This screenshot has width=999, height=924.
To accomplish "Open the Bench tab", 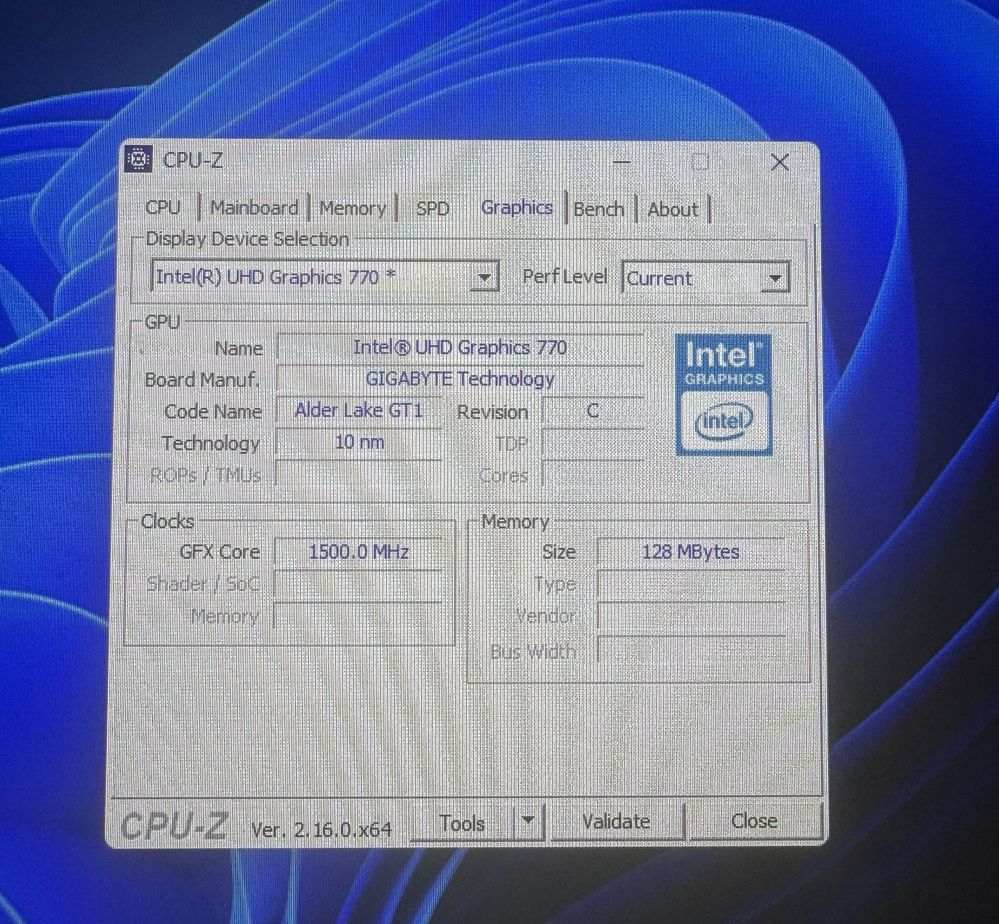I will [599, 209].
